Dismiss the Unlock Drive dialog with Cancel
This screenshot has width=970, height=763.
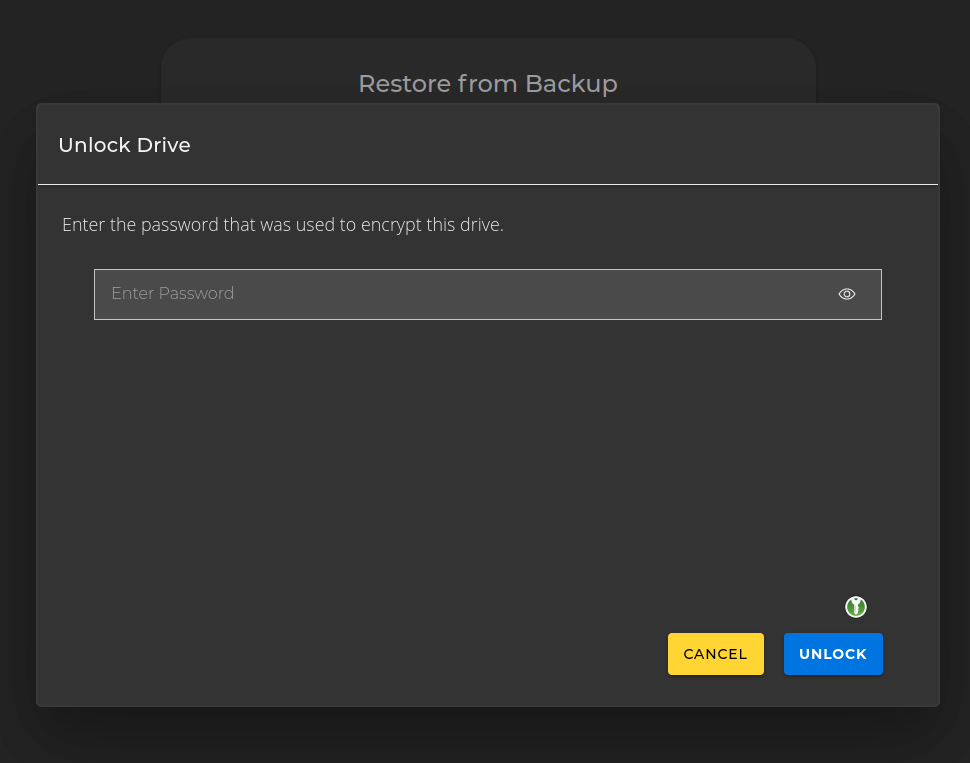click(x=715, y=654)
